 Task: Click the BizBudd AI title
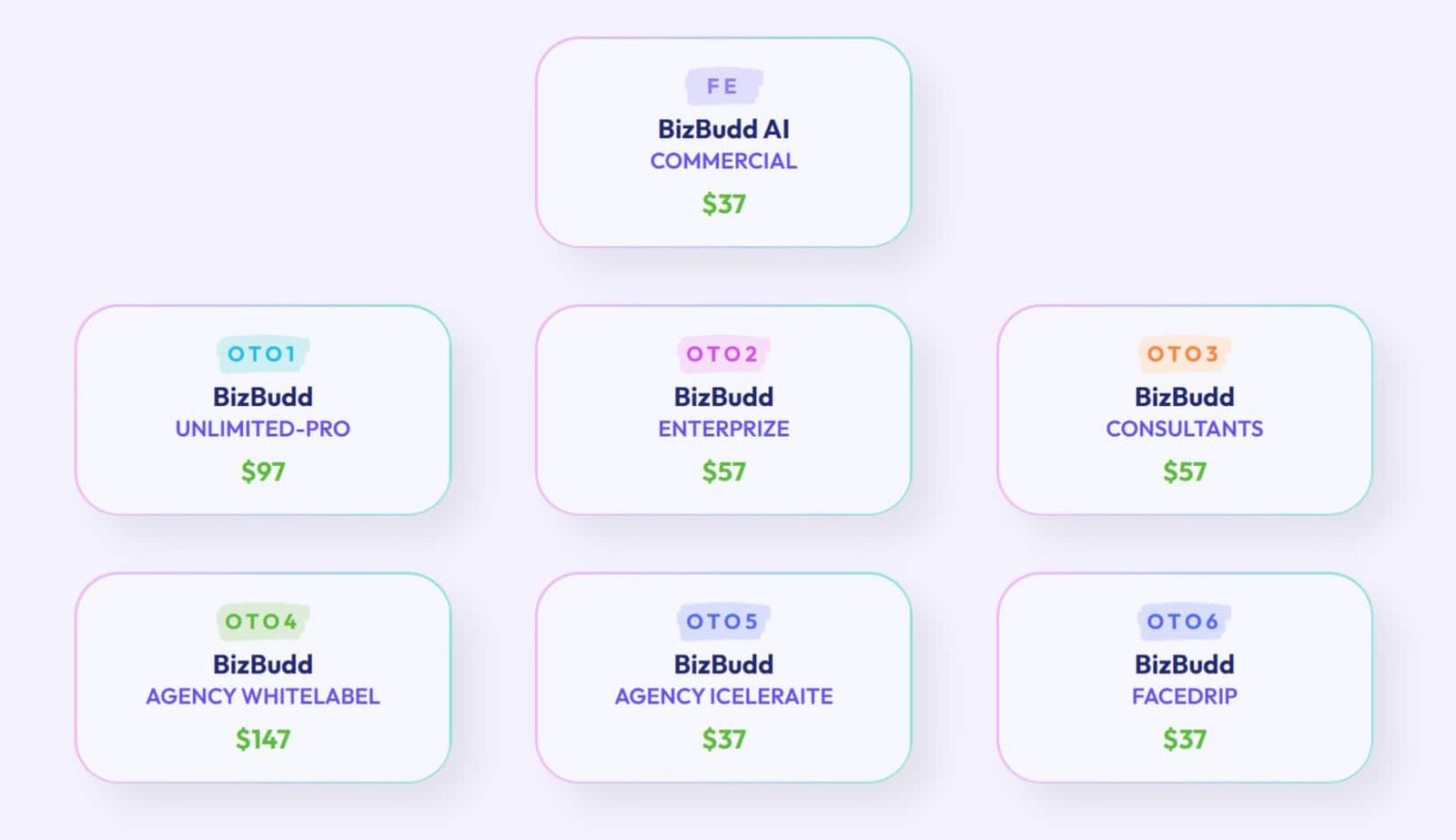(x=723, y=129)
